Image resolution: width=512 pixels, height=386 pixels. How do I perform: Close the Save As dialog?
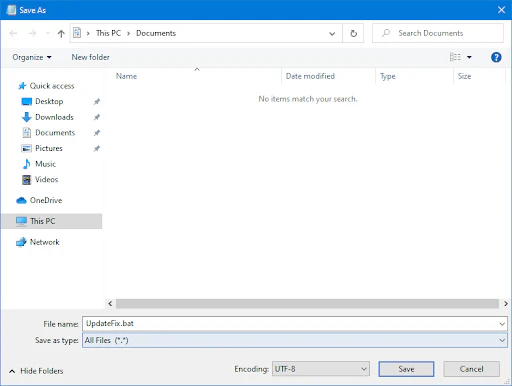click(501, 10)
